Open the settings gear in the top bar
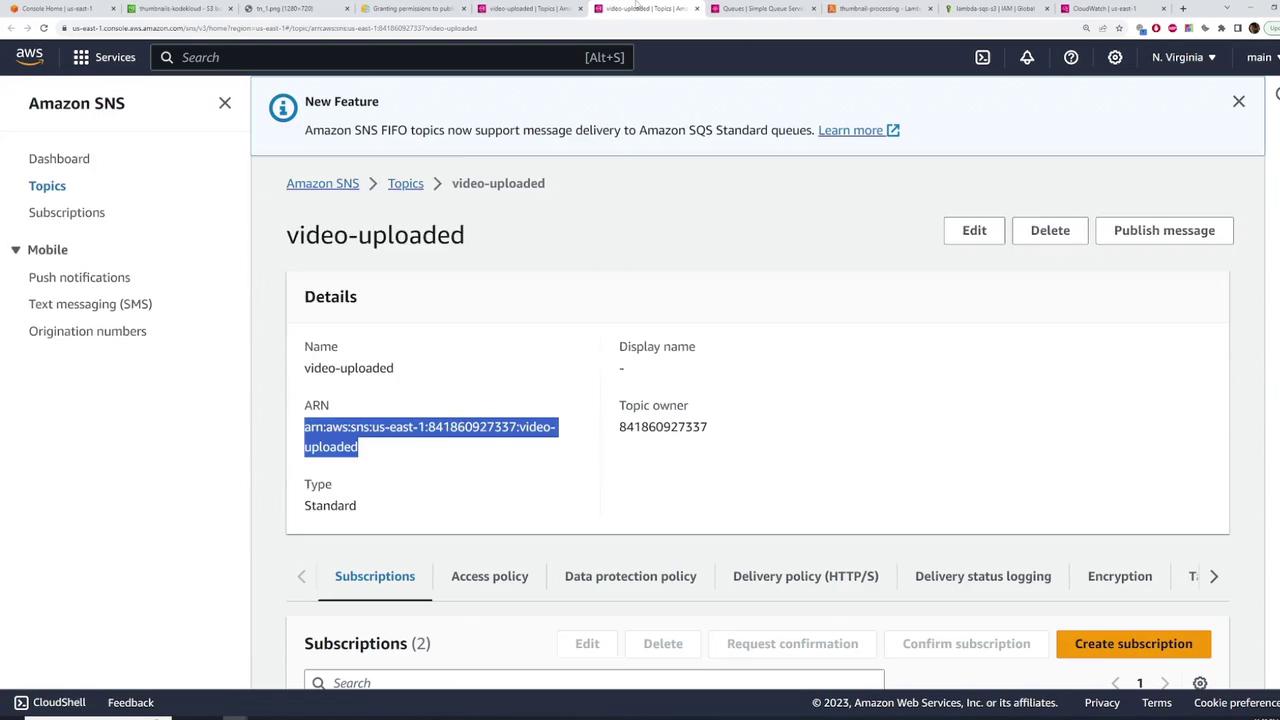 coord(1115,57)
